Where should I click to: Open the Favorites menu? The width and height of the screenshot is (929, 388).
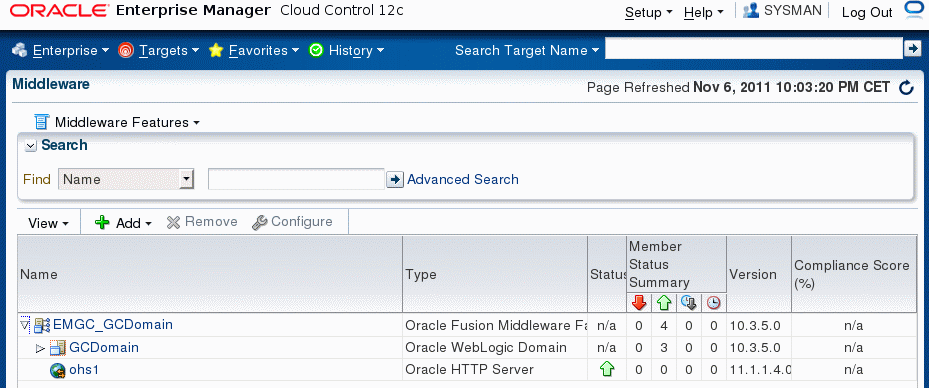point(264,50)
